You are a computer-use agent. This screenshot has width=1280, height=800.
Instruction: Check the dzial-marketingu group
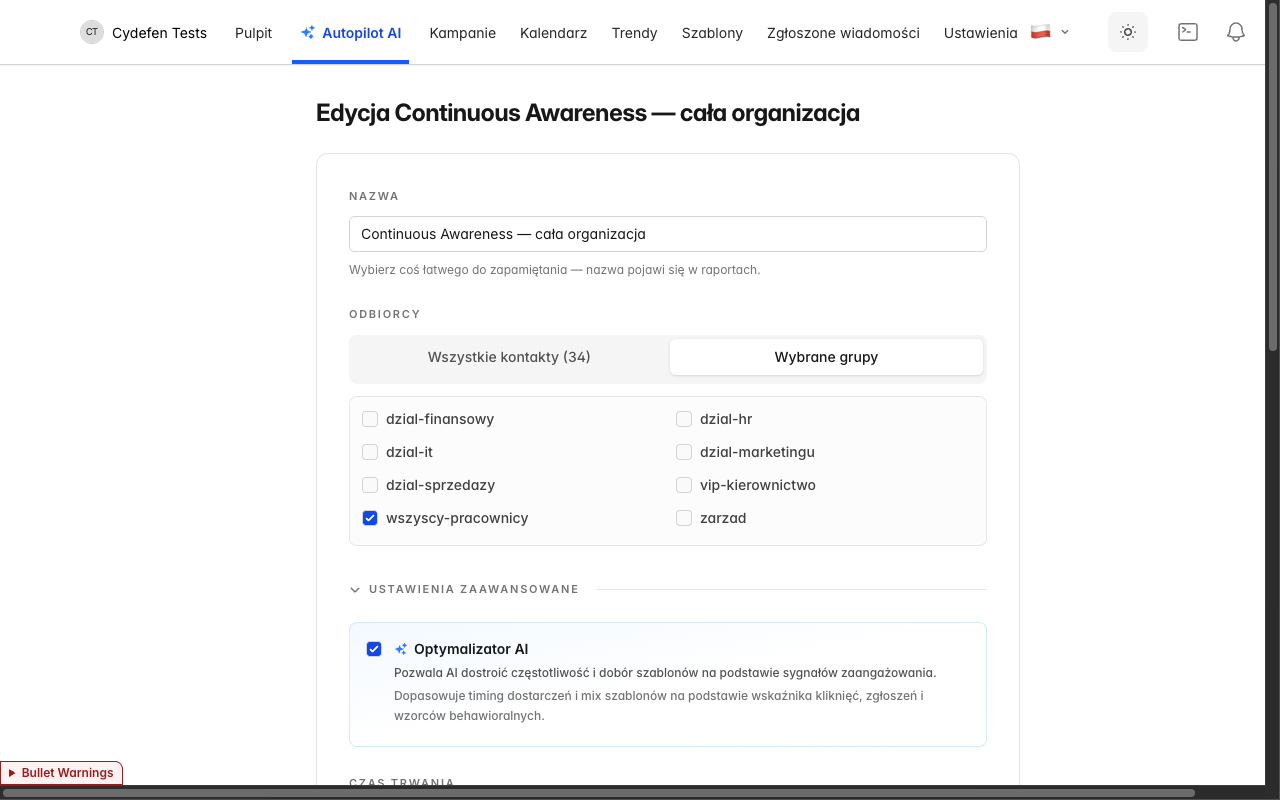point(684,452)
